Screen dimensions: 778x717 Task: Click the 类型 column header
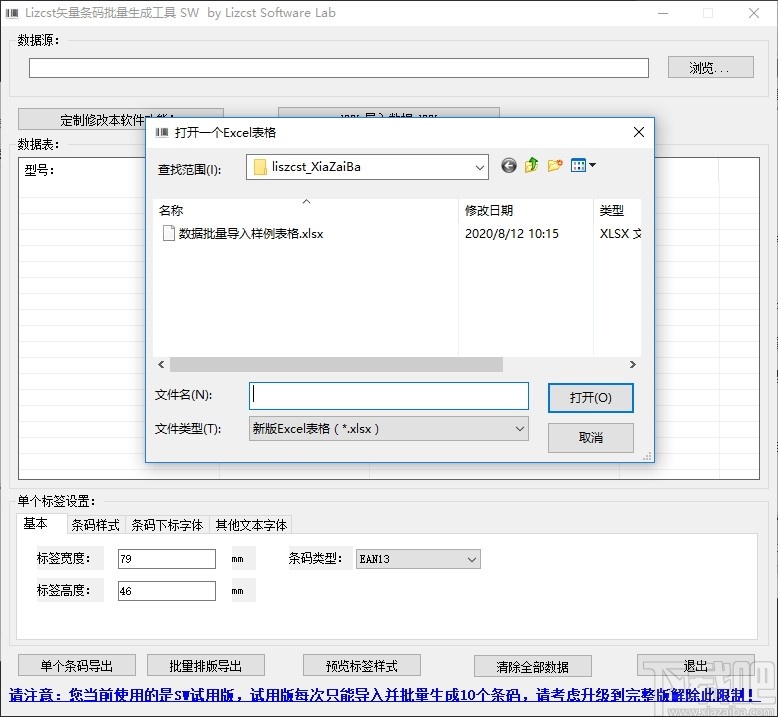coord(617,210)
